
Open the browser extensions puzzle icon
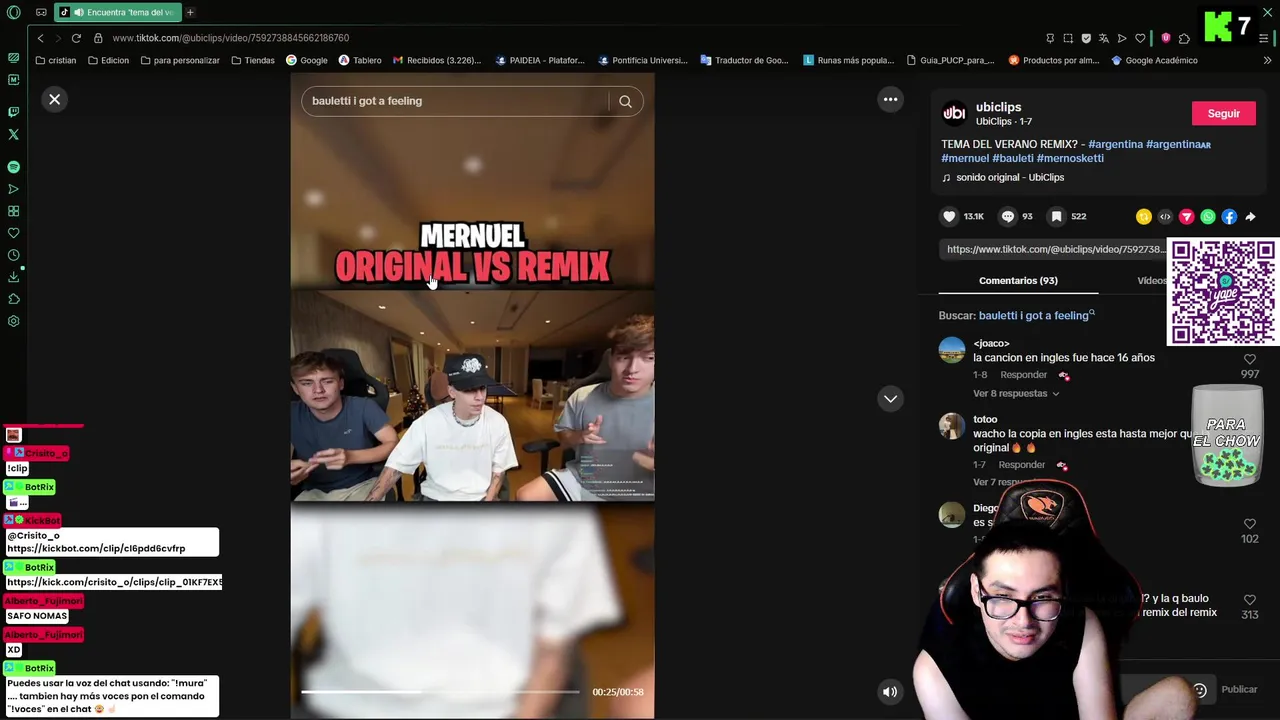[1184, 38]
